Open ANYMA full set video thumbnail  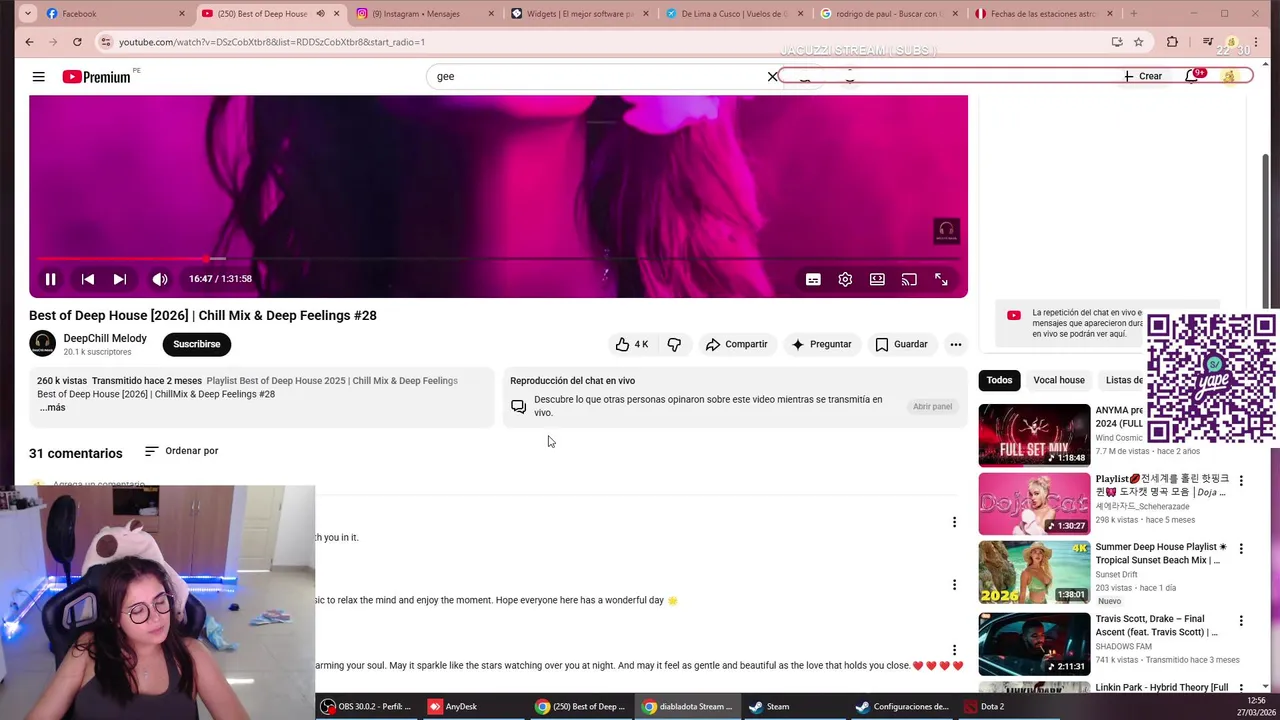[1034, 435]
